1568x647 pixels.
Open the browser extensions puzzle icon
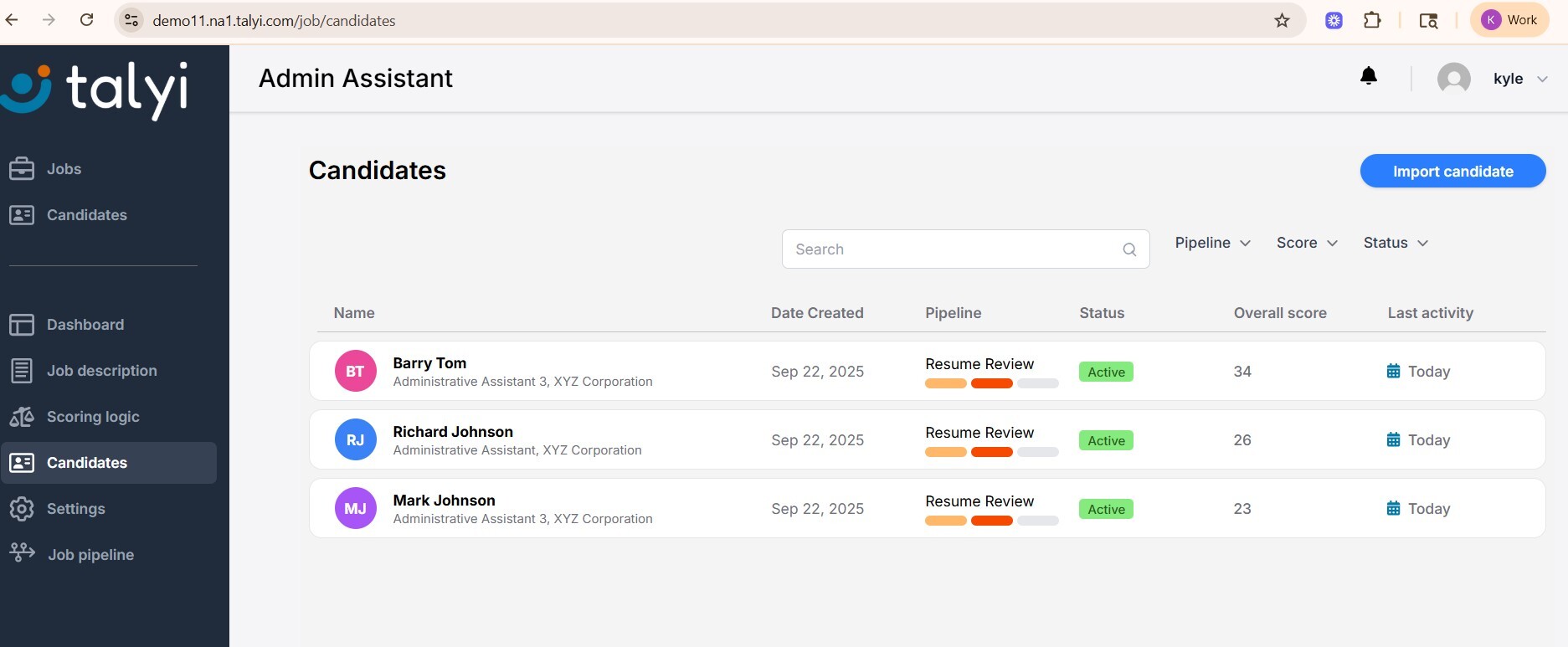tap(1372, 20)
